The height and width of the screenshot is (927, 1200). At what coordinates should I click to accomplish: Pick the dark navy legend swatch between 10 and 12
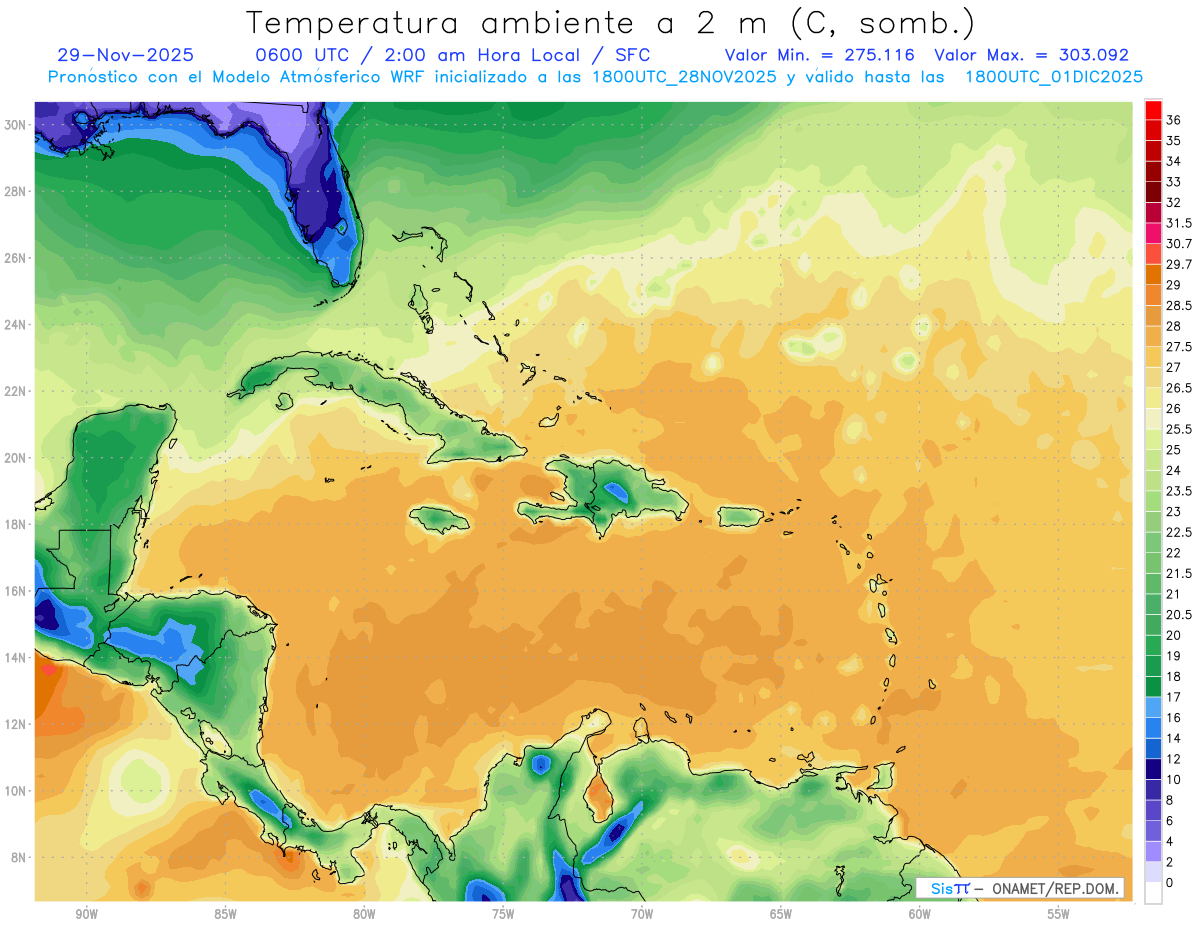pyautogui.click(x=1153, y=768)
